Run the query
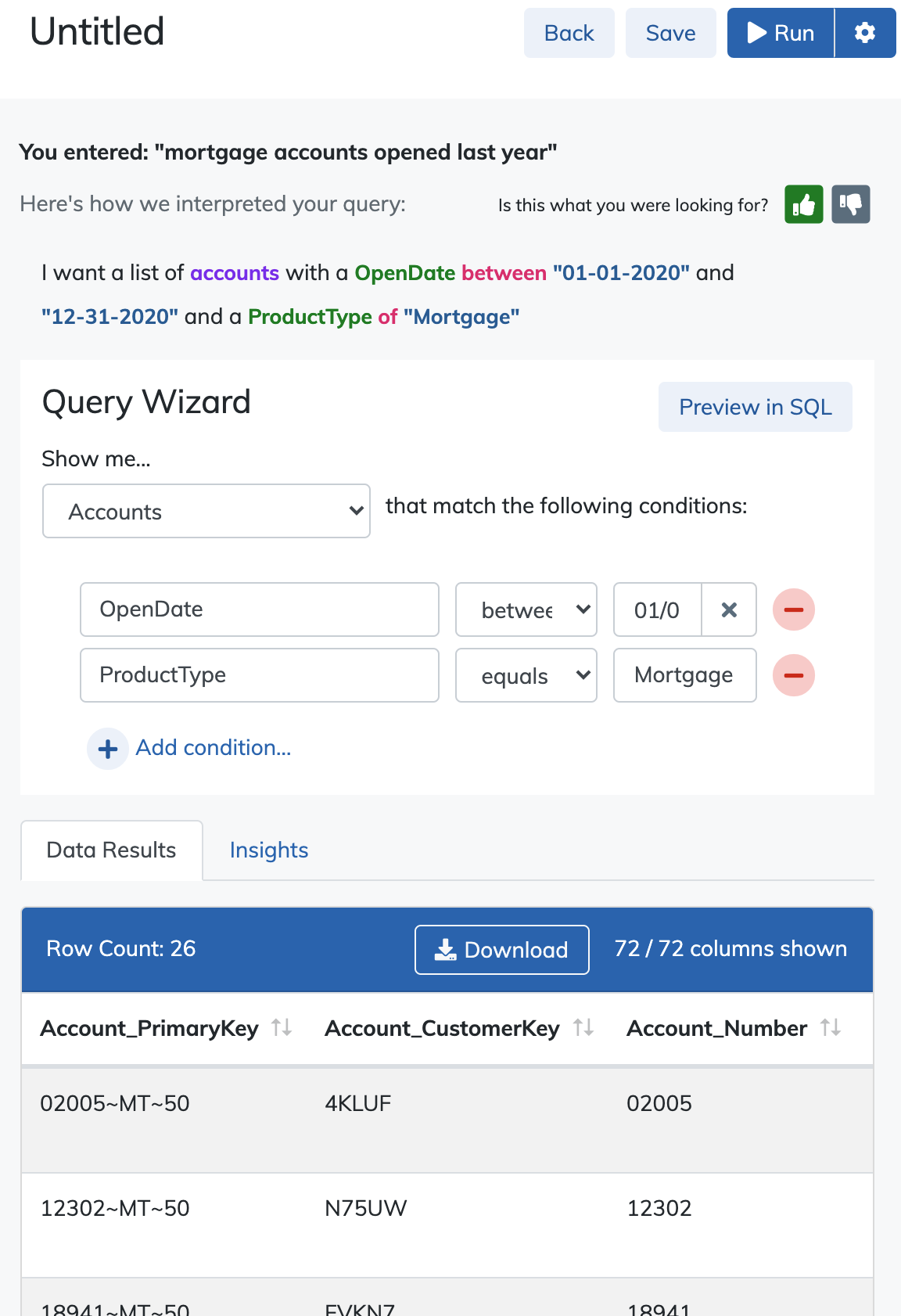The width and height of the screenshot is (901, 1316). (x=781, y=33)
